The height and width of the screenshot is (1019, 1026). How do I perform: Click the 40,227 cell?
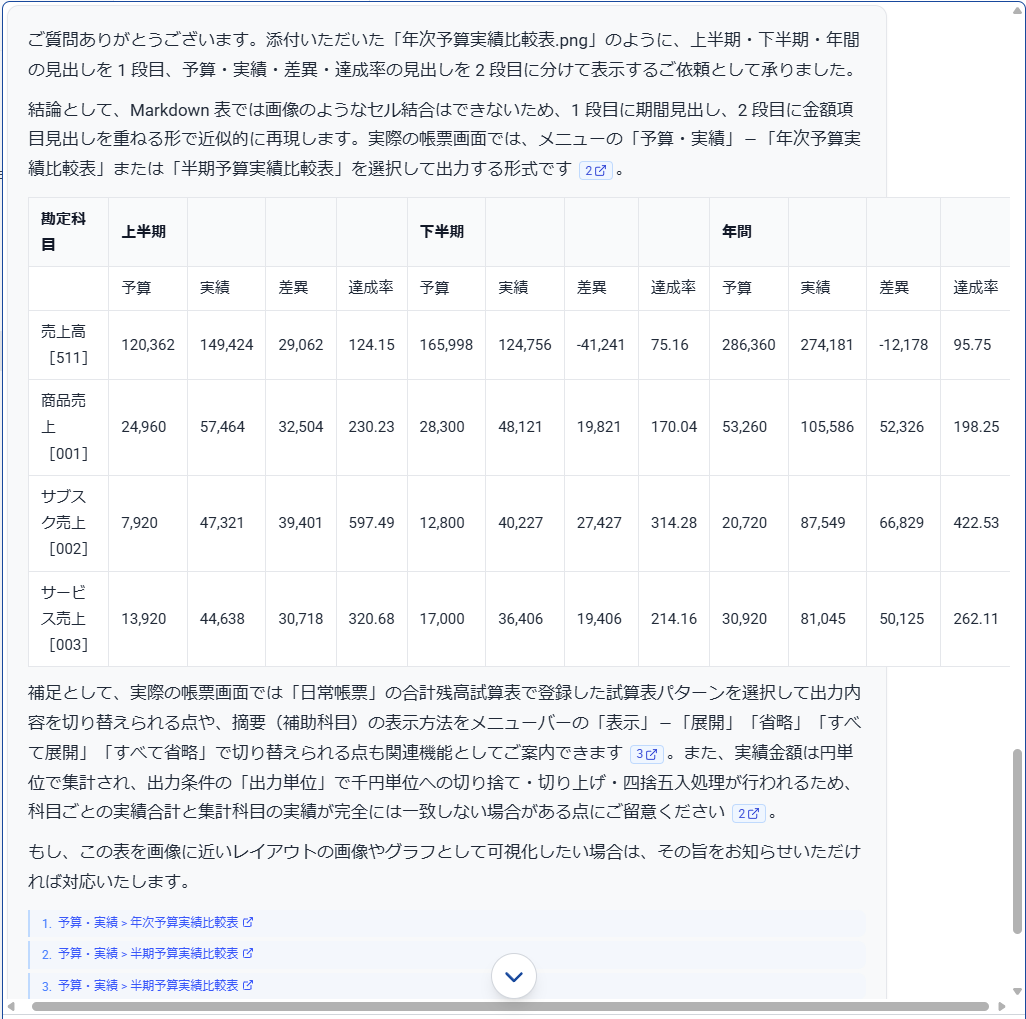pyautogui.click(x=525, y=523)
